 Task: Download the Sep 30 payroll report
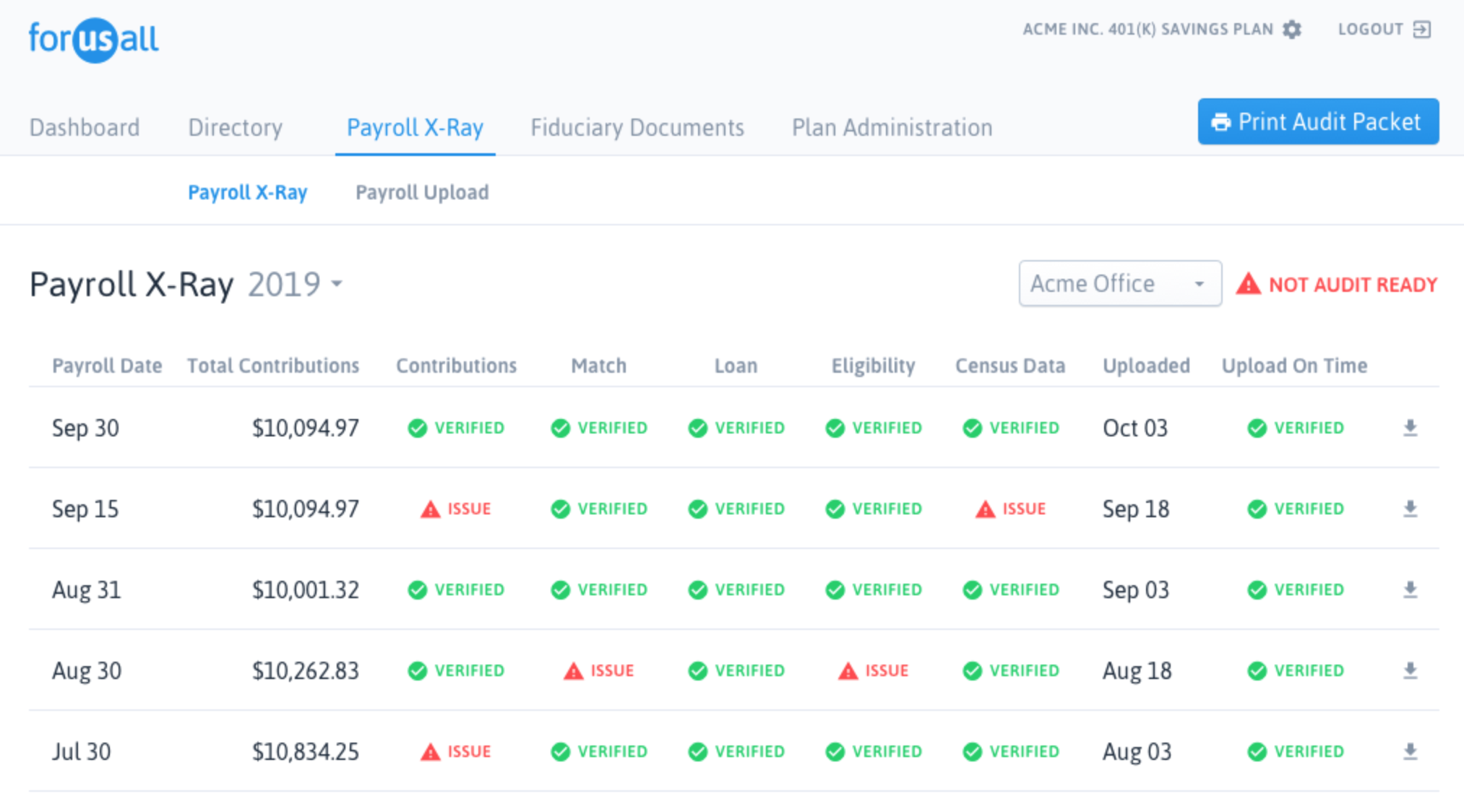point(1410,428)
